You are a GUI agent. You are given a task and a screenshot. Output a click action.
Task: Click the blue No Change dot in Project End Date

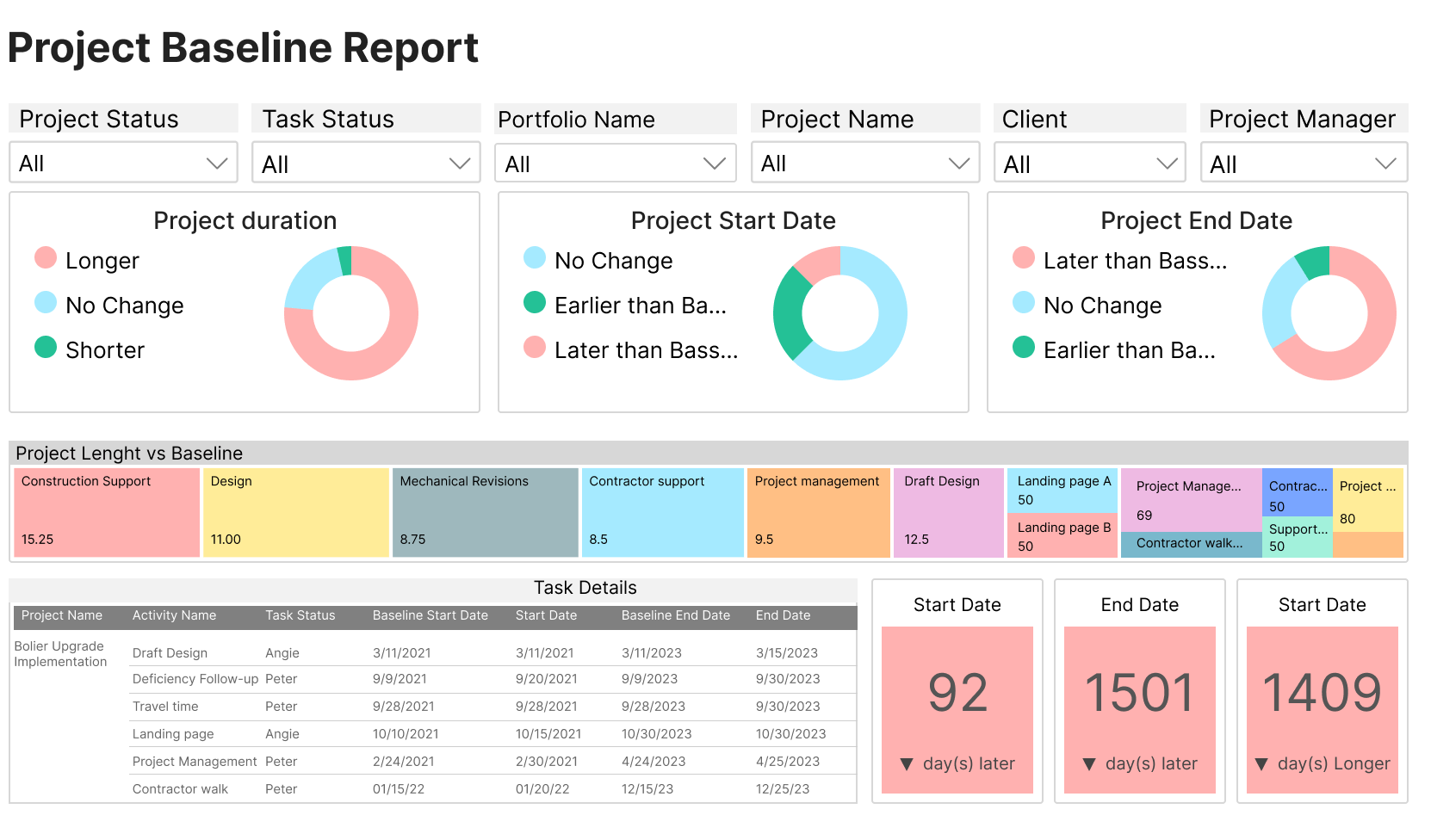(x=1022, y=305)
